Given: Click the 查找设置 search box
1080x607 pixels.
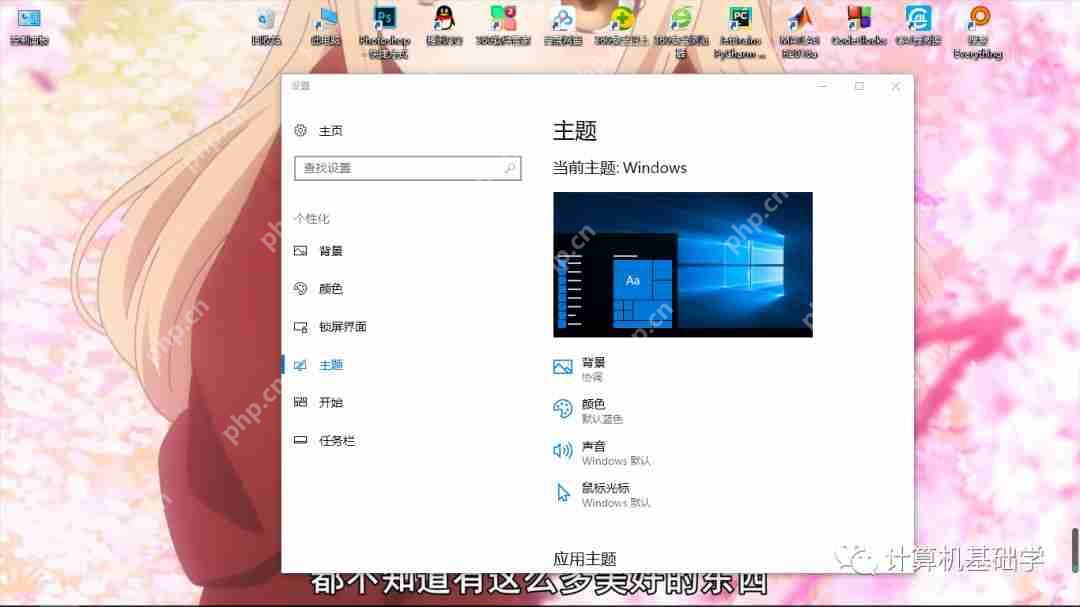Looking at the screenshot, I should [407, 168].
